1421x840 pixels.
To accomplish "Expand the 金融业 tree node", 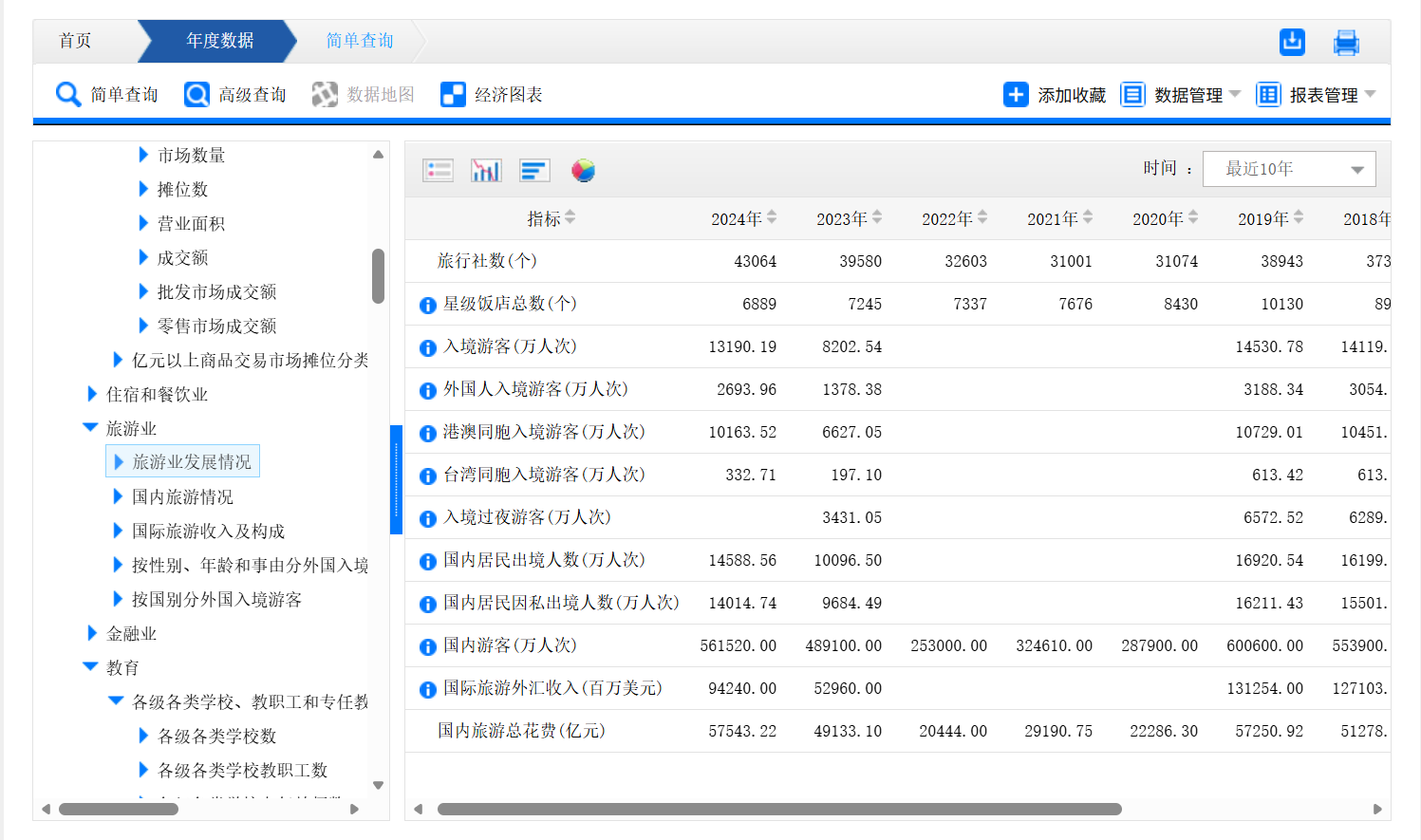I will (x=92, y=633).
